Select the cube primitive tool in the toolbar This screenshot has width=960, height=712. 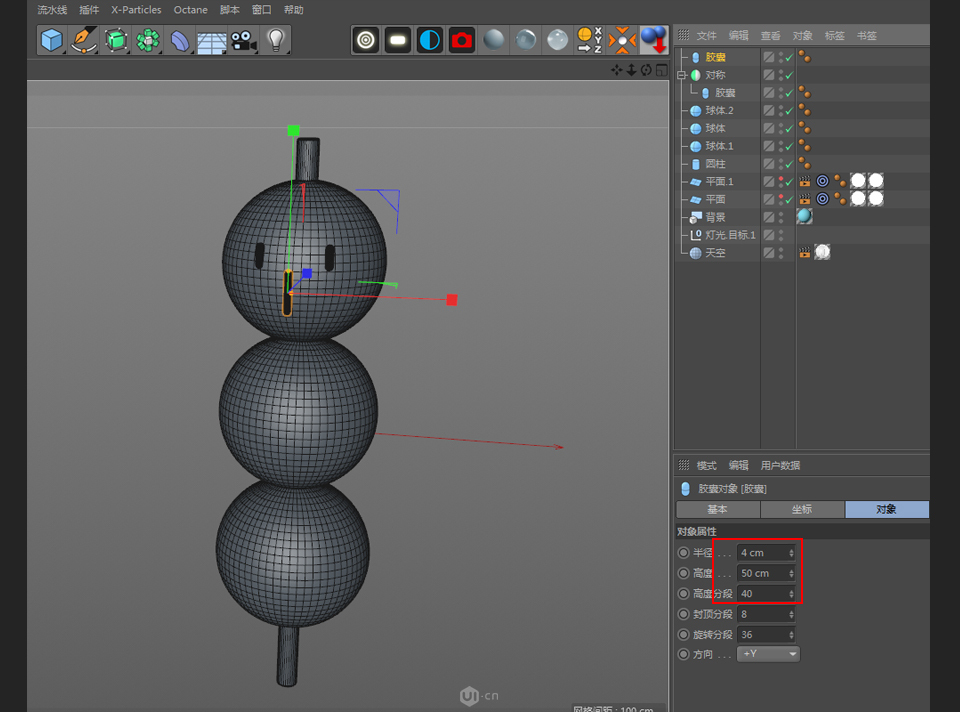click(51, 40)
